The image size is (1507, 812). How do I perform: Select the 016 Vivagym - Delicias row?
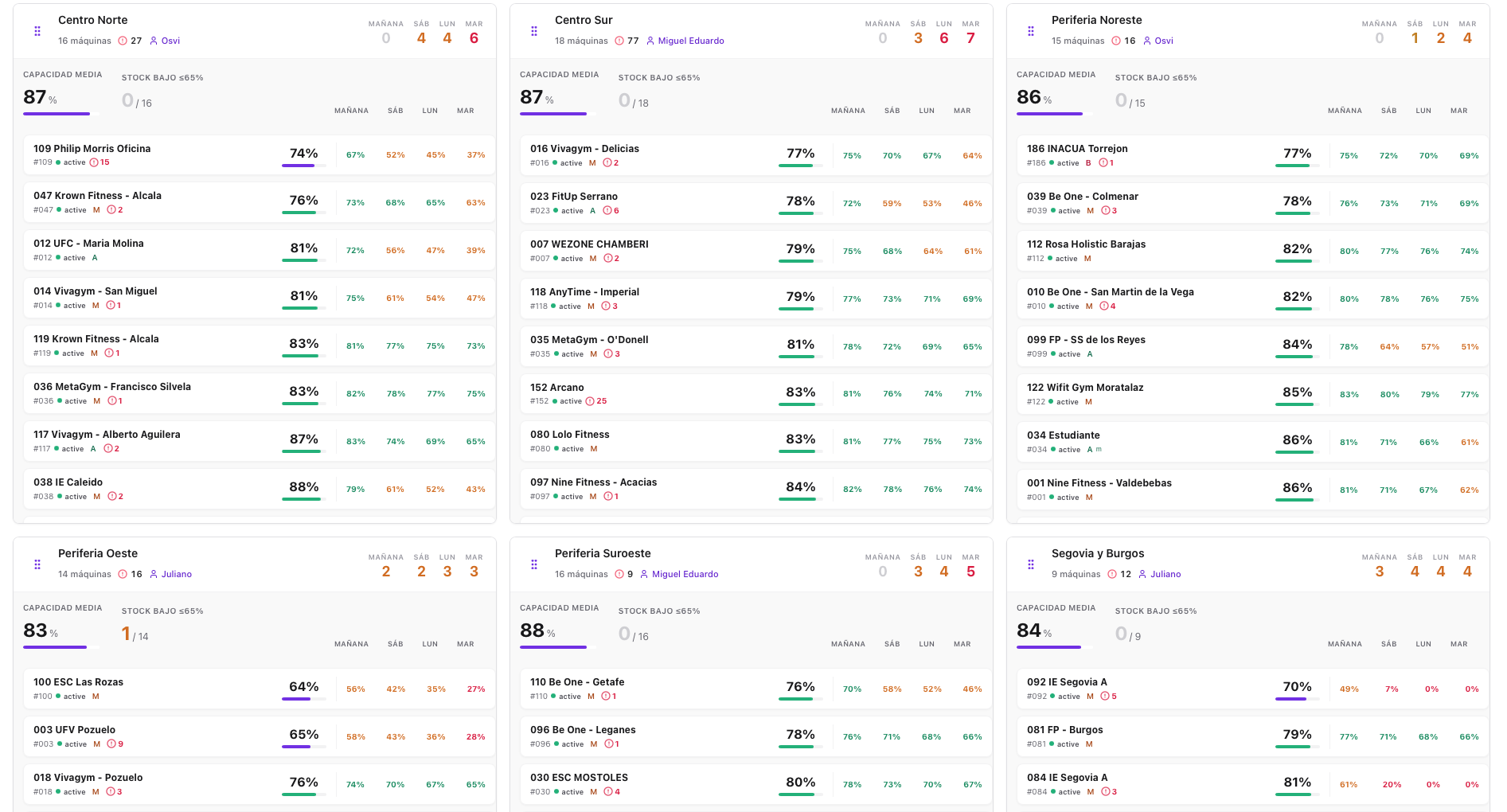point(756,155)
